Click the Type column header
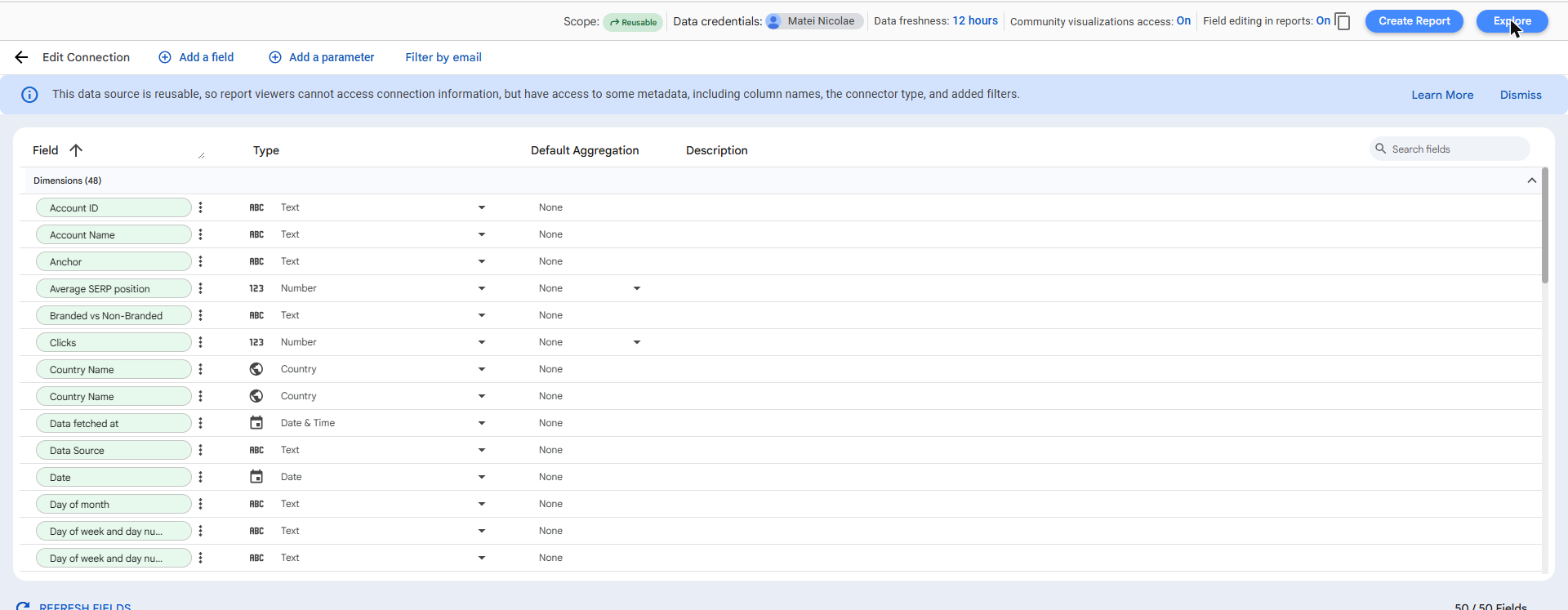 [266, 150]
